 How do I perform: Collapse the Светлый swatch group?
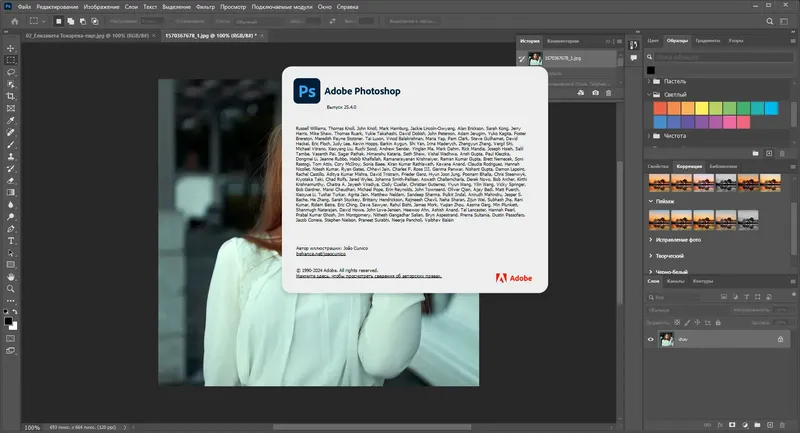click(649, 94)
